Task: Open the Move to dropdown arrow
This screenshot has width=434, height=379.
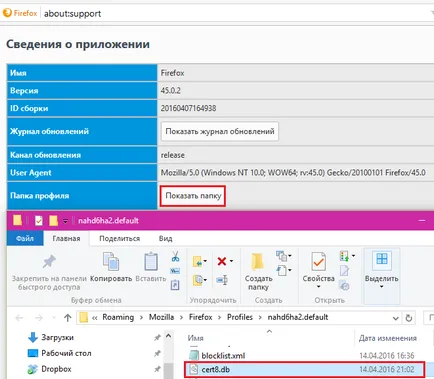Action: click(x=205, y=261)
